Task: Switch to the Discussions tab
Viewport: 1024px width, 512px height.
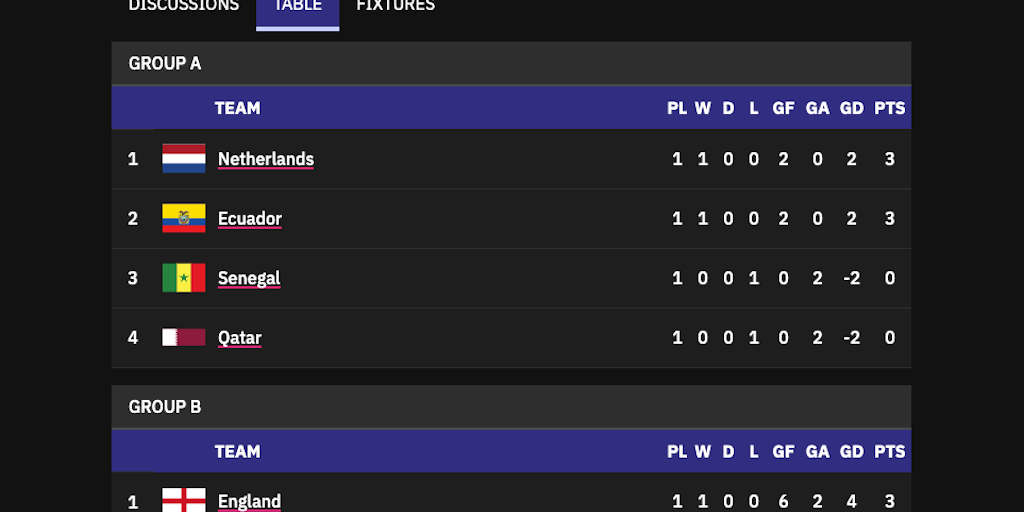Action: coord(184,6)
